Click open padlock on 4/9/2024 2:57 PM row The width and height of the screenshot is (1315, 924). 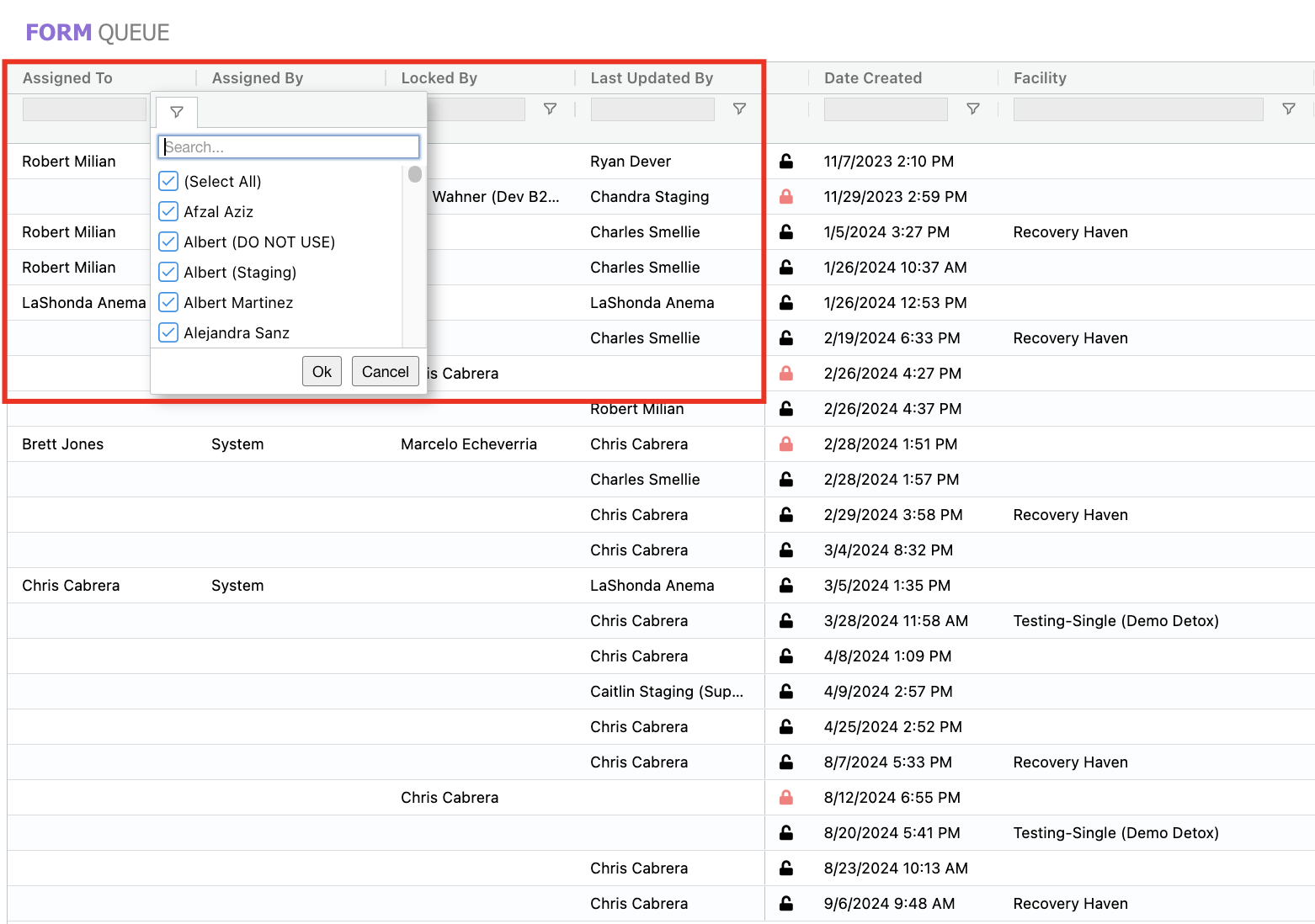tap(785, 692)
